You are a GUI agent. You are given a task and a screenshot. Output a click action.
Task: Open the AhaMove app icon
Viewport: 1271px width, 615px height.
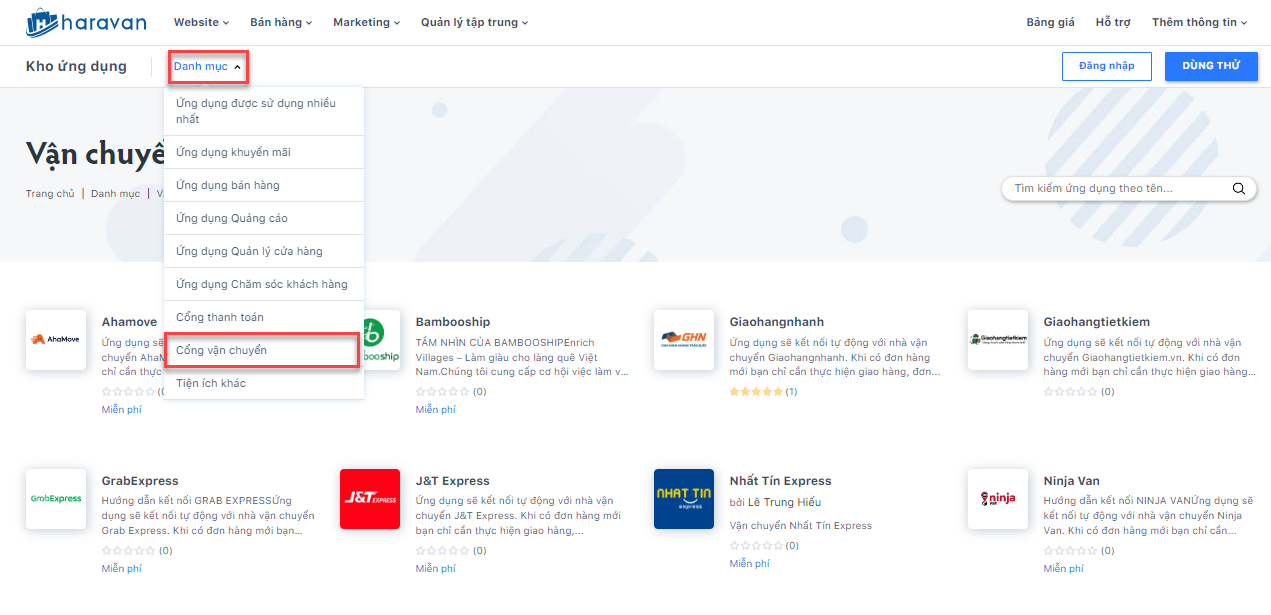click(56, 340)
